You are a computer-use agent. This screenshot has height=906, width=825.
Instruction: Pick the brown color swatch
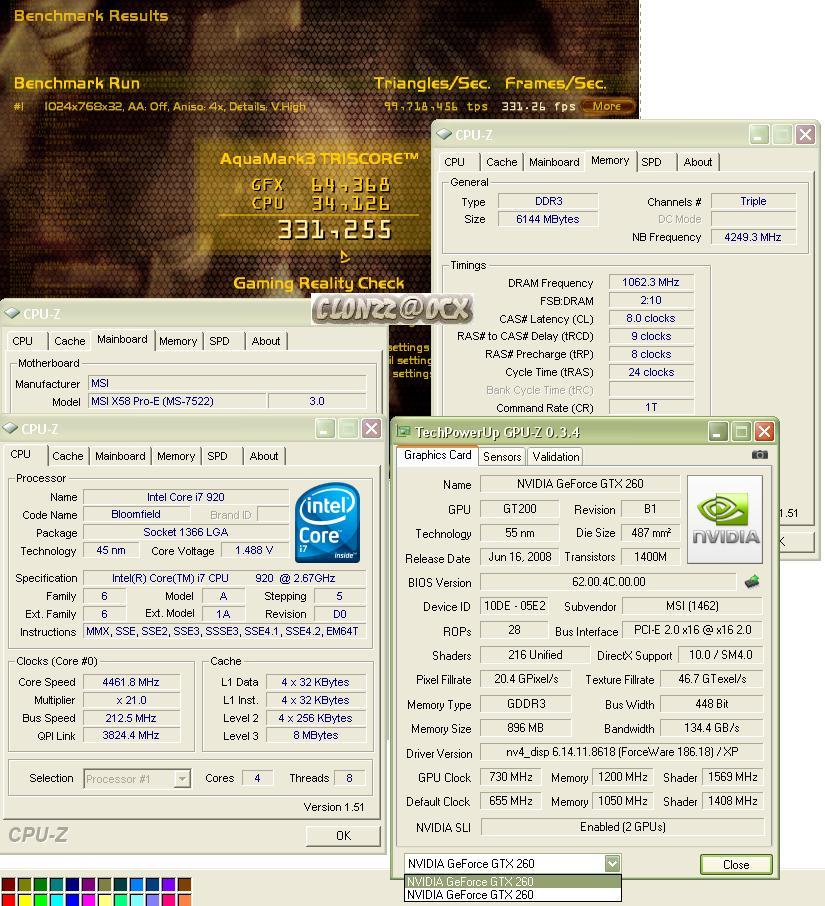[x=184, y=885]
